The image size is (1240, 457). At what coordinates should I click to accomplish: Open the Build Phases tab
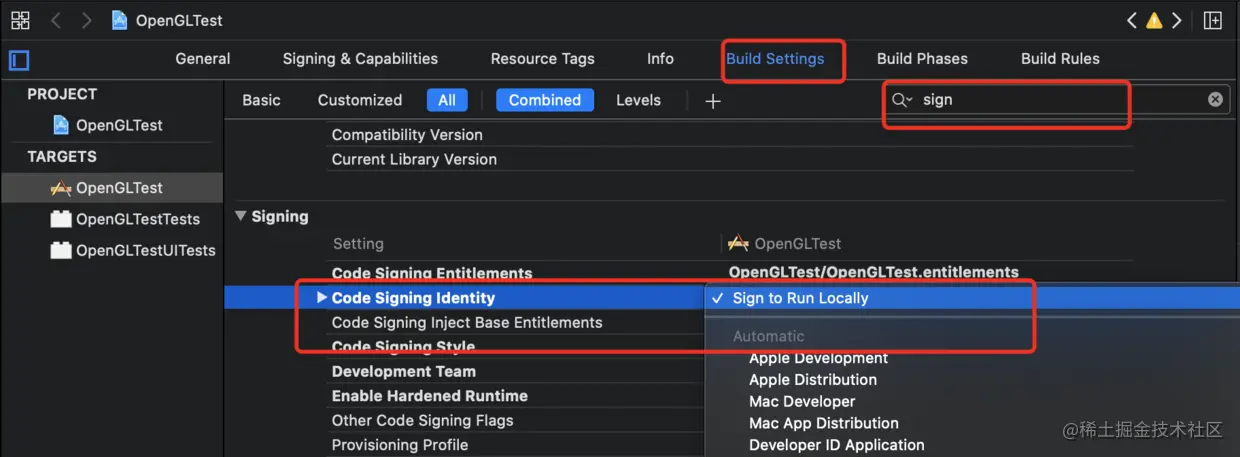pos(922,59)
